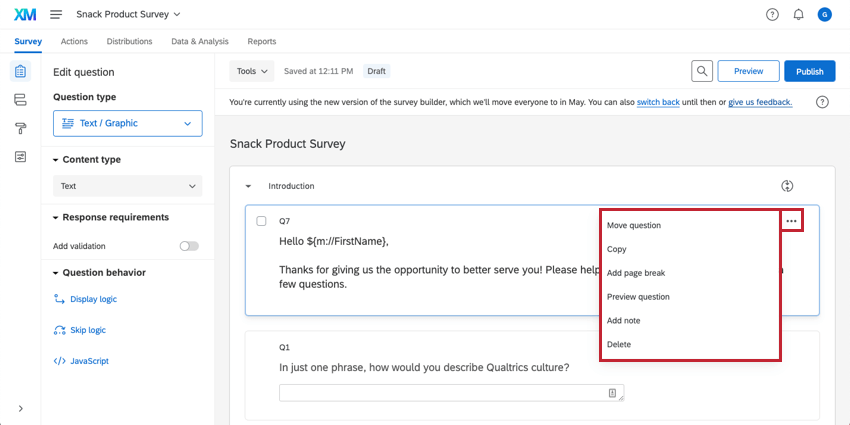Open the Content type Text dropdown

pos(128,186)
